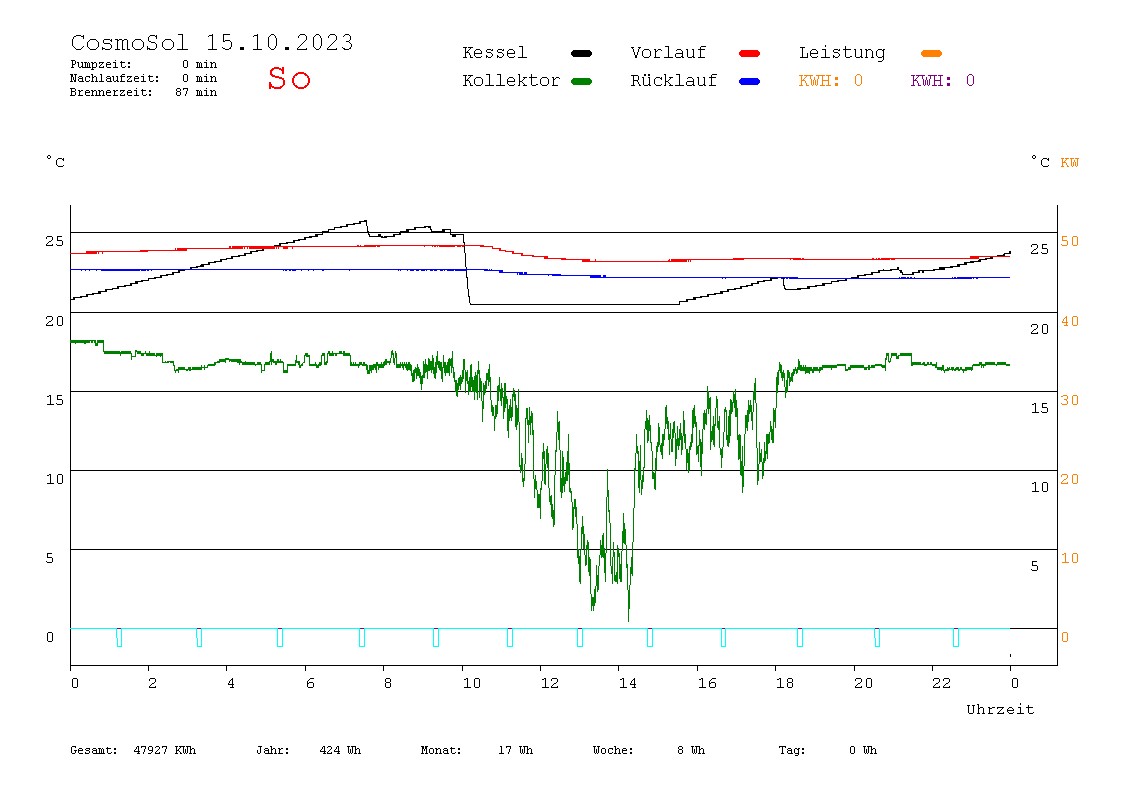Click the cyan pulse marker after hour 16
1148x812 pixels.
pos(723,637)
